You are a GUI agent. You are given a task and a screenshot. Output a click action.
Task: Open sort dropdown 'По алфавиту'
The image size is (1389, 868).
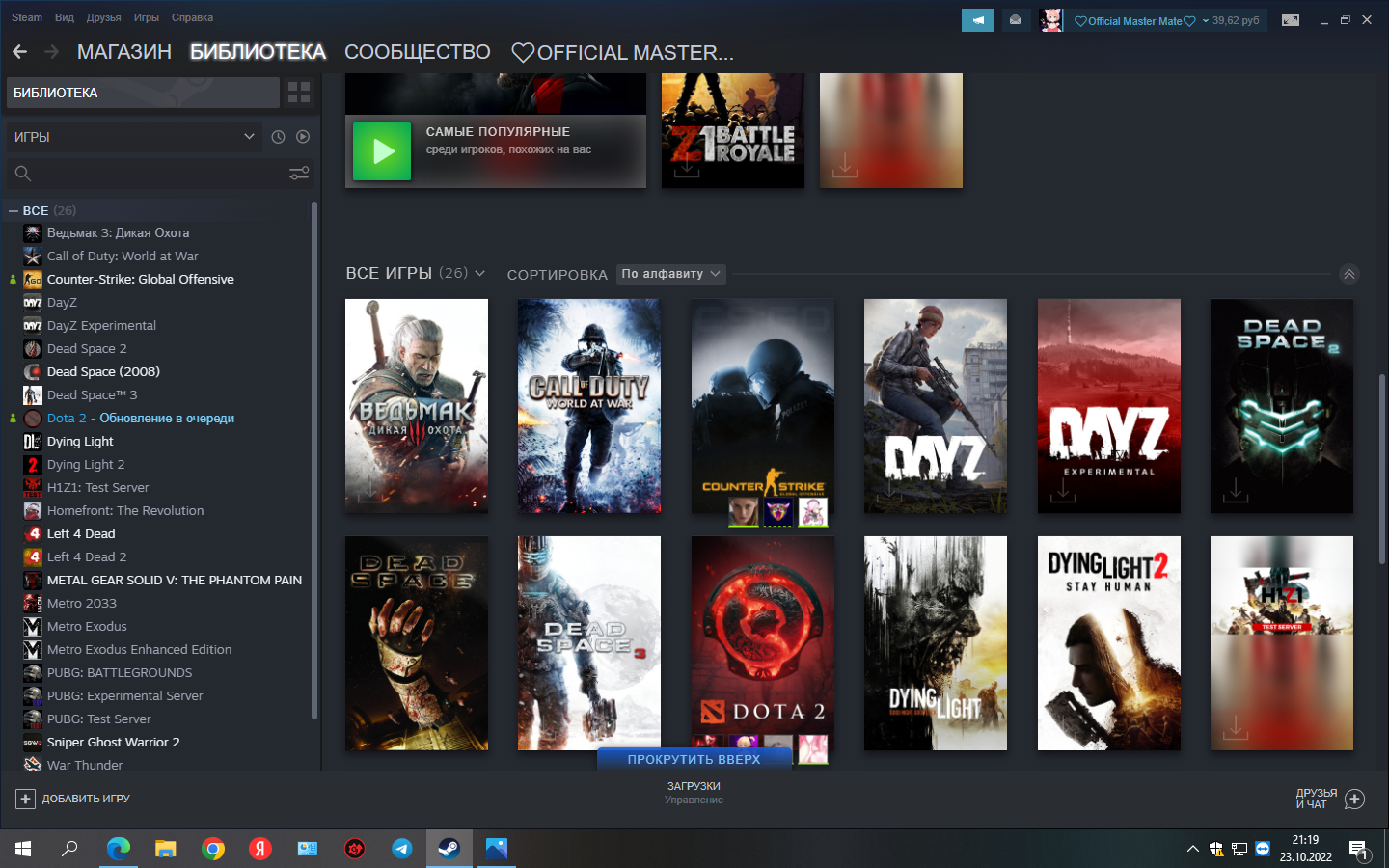point(671,274)
